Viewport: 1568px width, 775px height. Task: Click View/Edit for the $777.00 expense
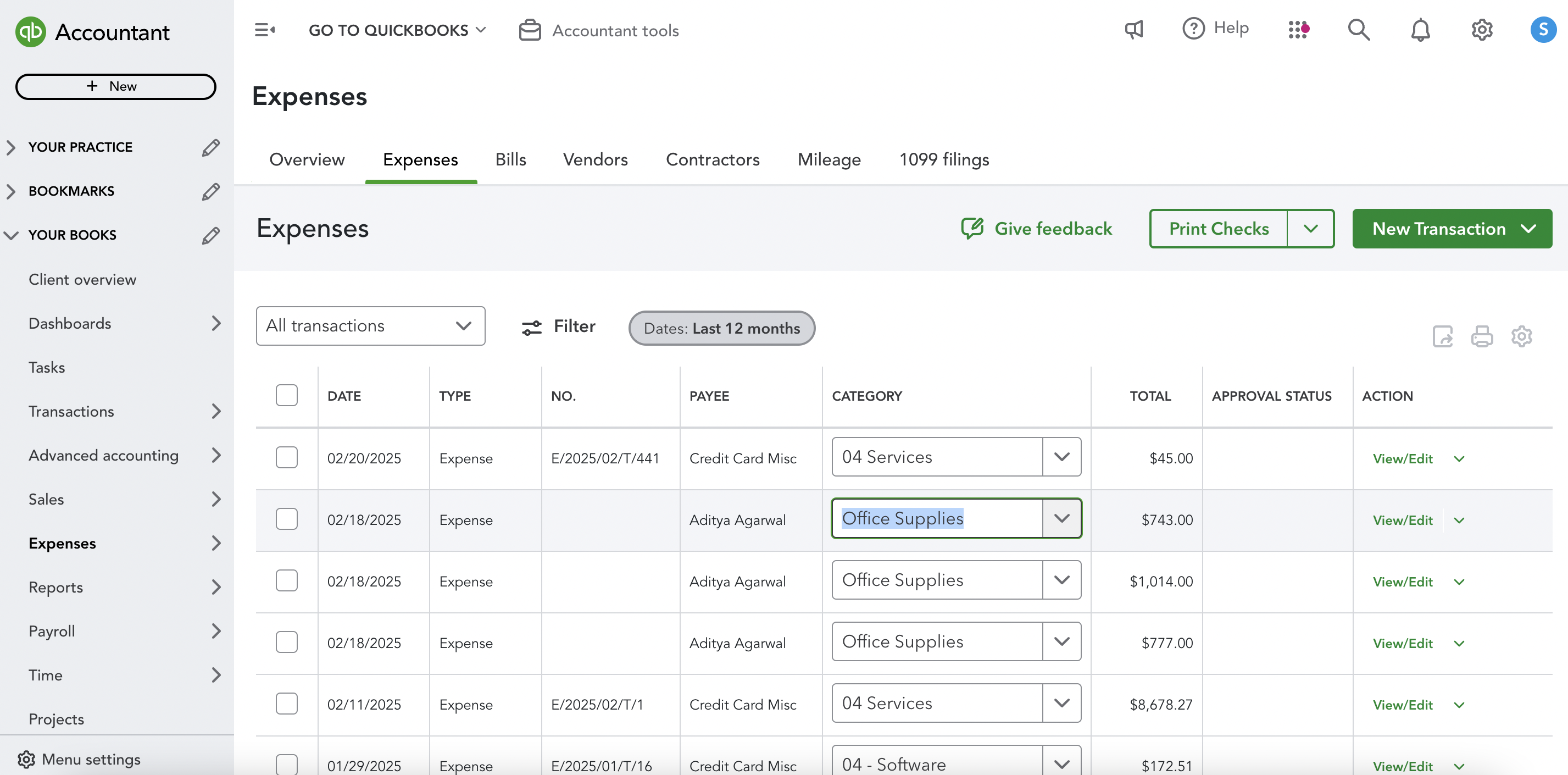(1402, 644)
